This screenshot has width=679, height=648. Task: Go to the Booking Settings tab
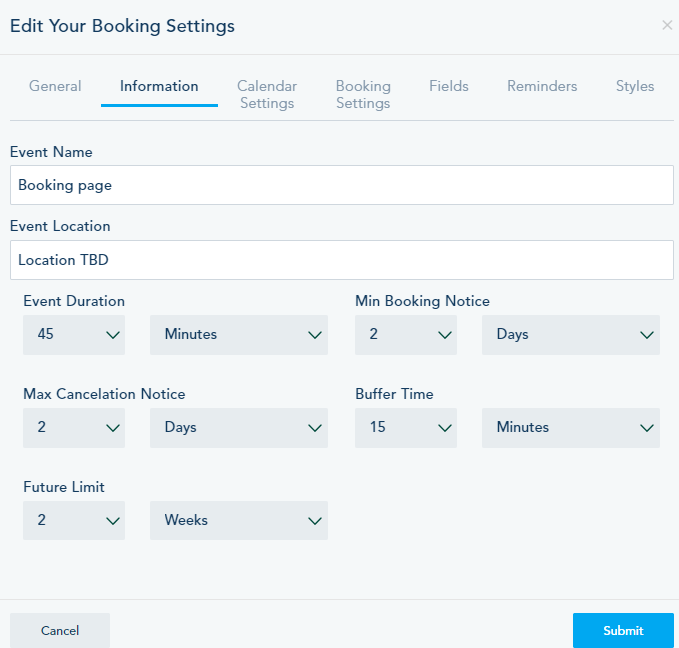(x=363, y=95)
